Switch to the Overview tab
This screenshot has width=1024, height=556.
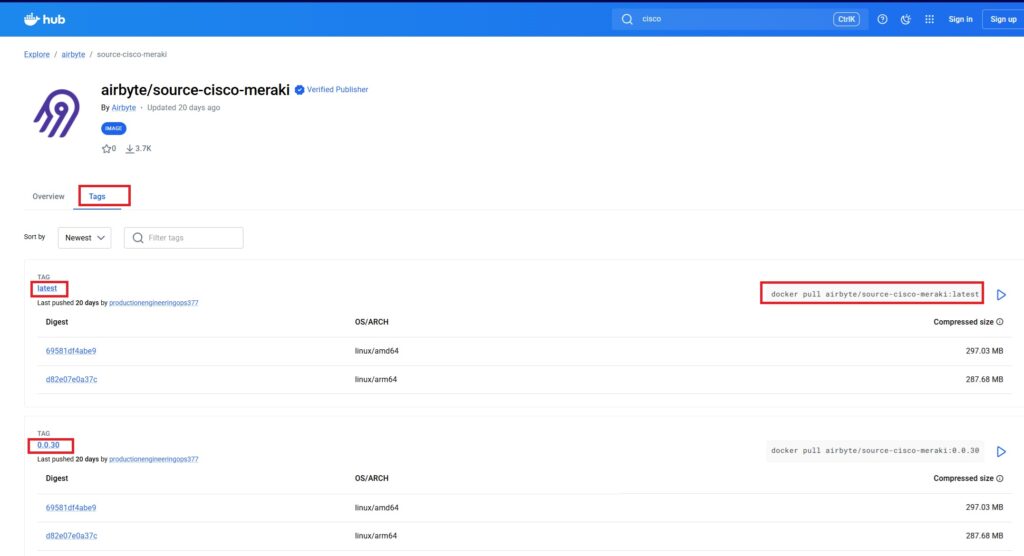[48, 196]
